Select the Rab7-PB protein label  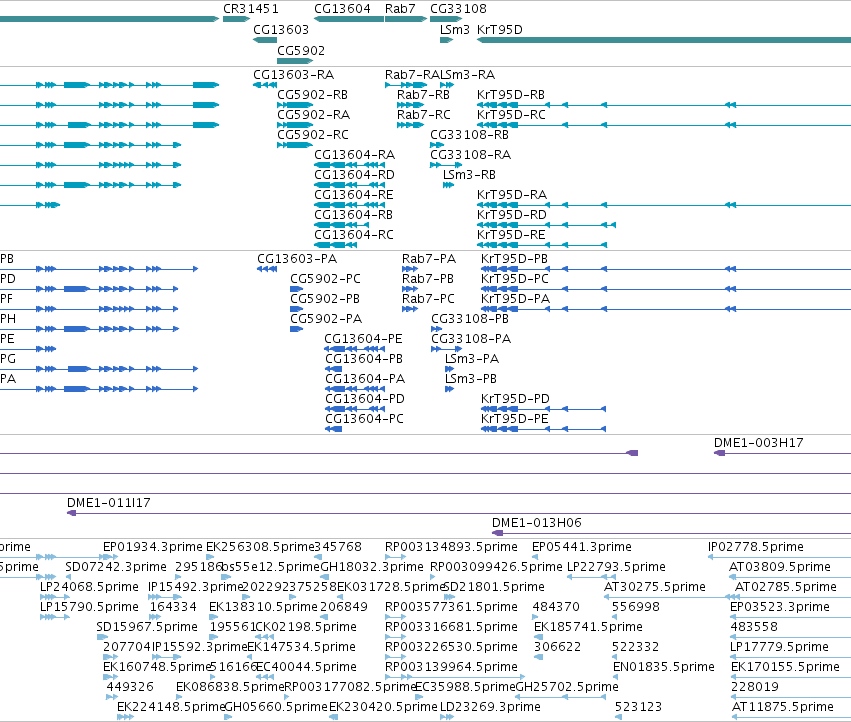click(428, 278)
